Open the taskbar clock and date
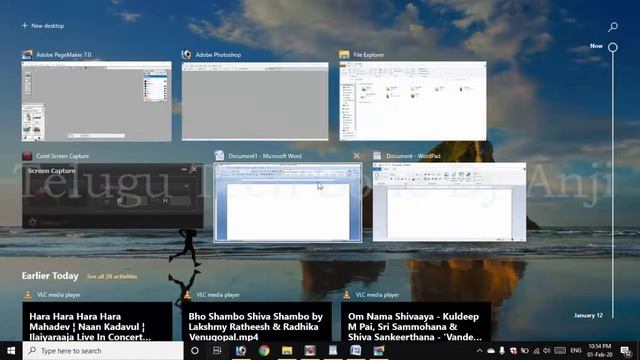 pyautogui.click(x=600, y=351)
